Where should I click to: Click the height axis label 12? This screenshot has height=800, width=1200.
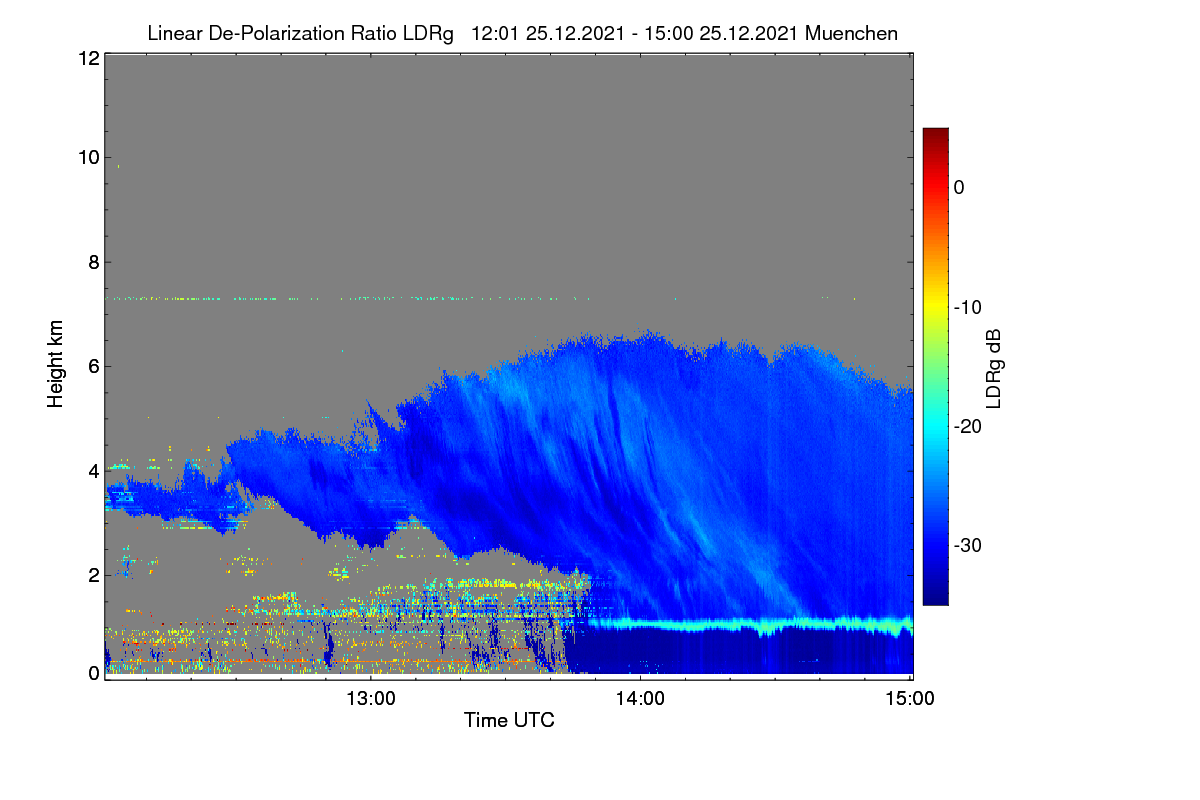(x=87, y=58)
